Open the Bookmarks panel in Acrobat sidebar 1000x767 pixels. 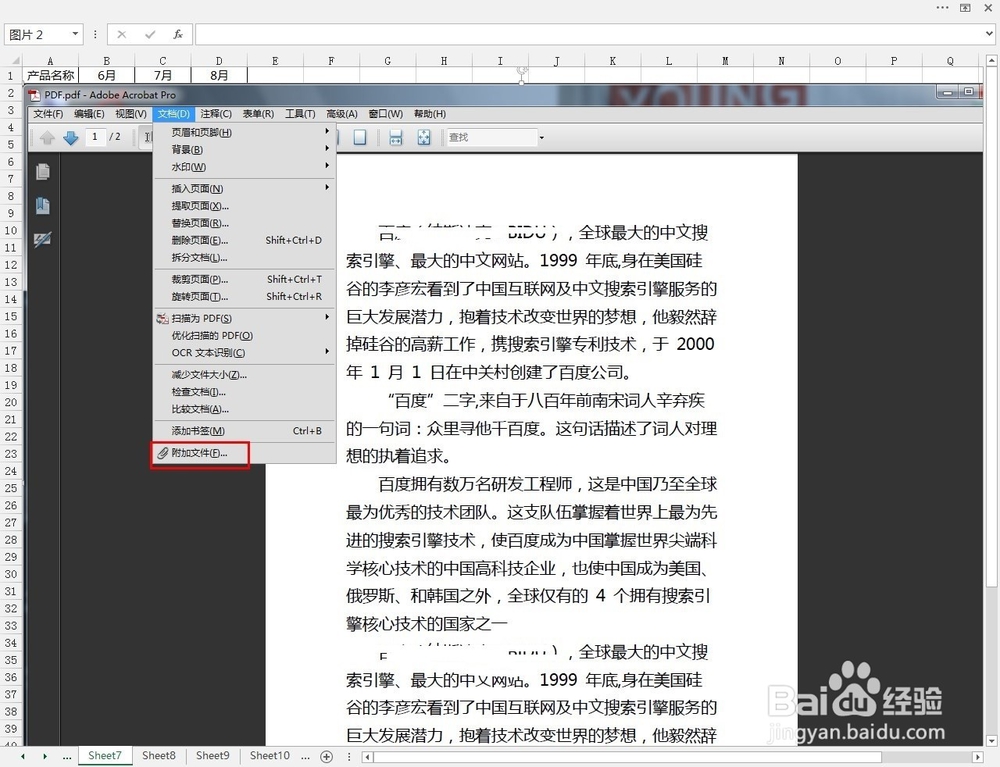pyautogui.click(x=43, y=206)
